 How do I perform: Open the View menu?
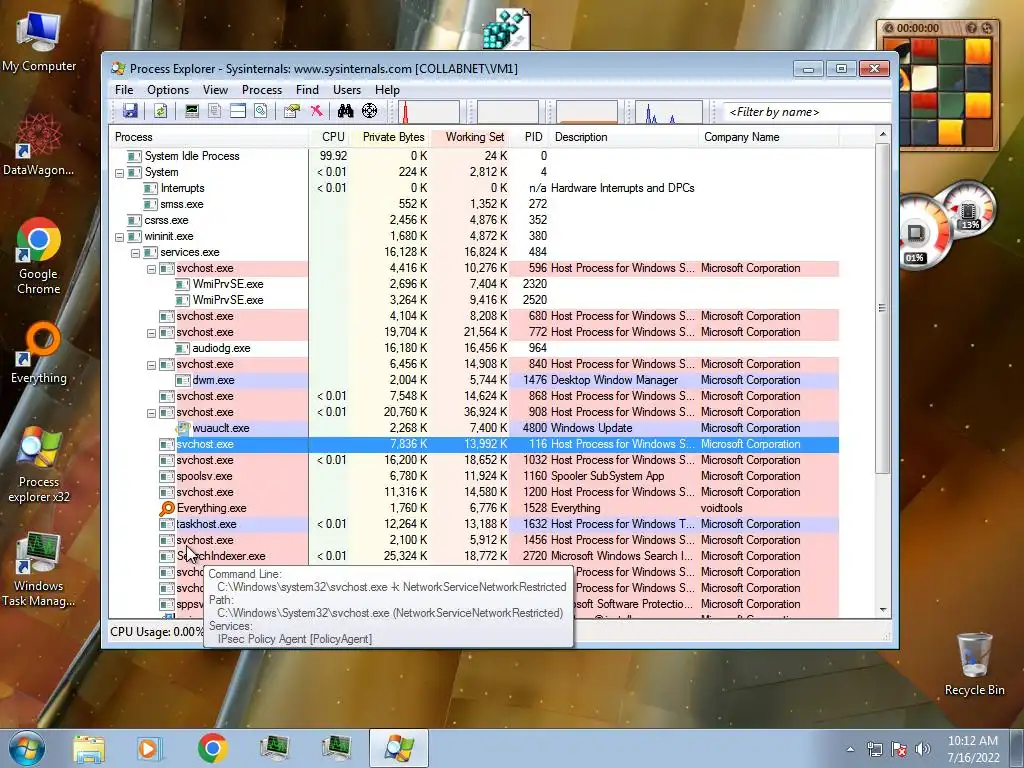tap(215, 89)
